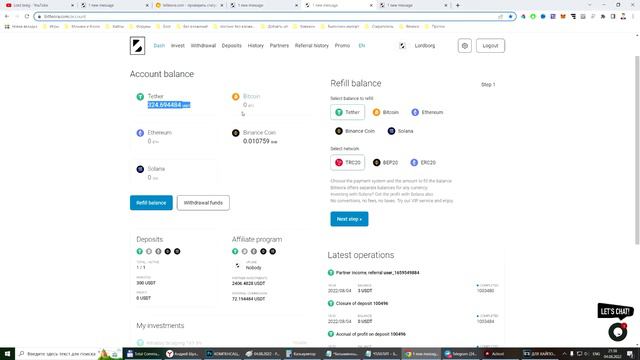Screen dimensions: 640x360
Task: Click the Withdrawal funds button
Action: pos(203,203)
